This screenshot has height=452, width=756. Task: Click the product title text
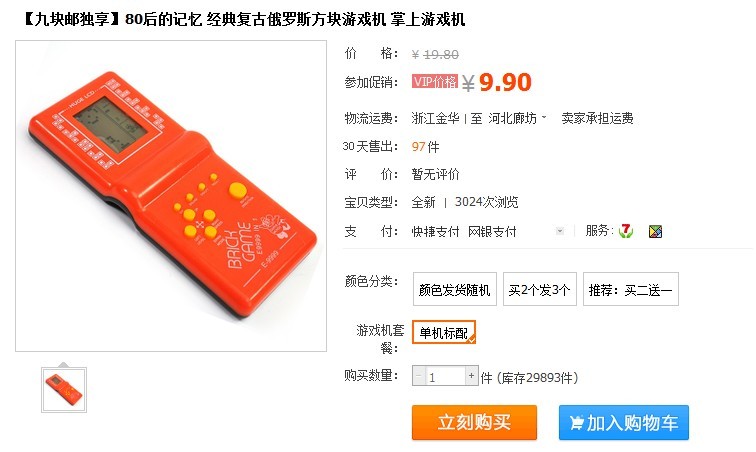click(x=243, y=19)
